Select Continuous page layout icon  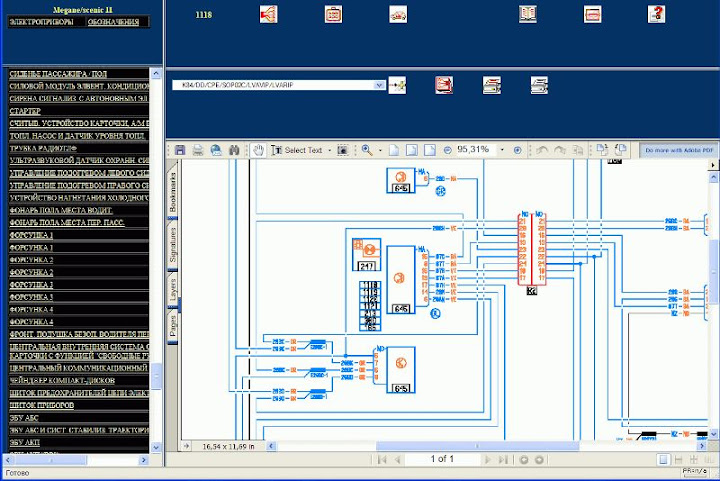[678, 459]
